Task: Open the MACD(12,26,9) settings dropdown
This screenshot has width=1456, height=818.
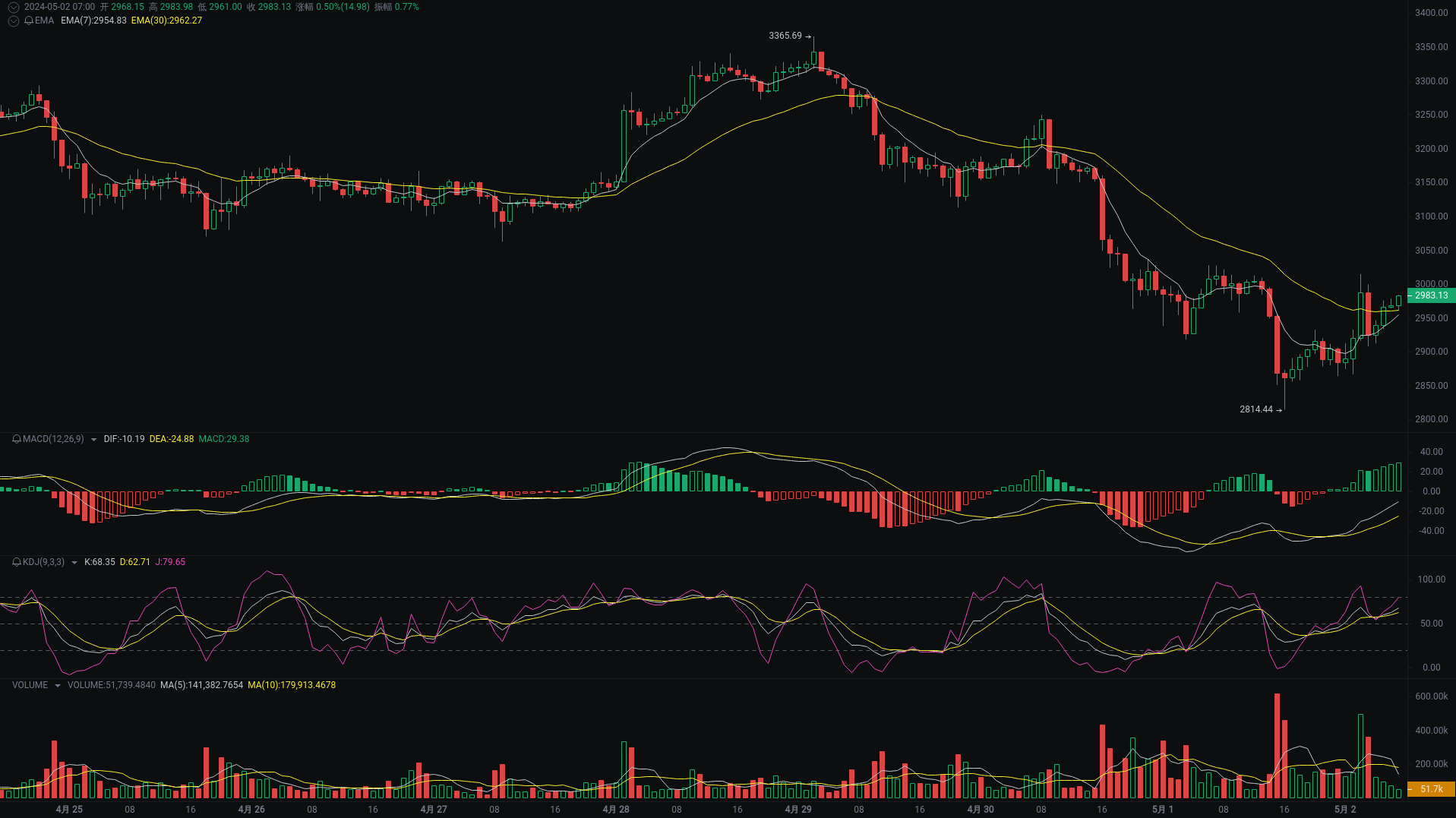Action: (93, 439)
